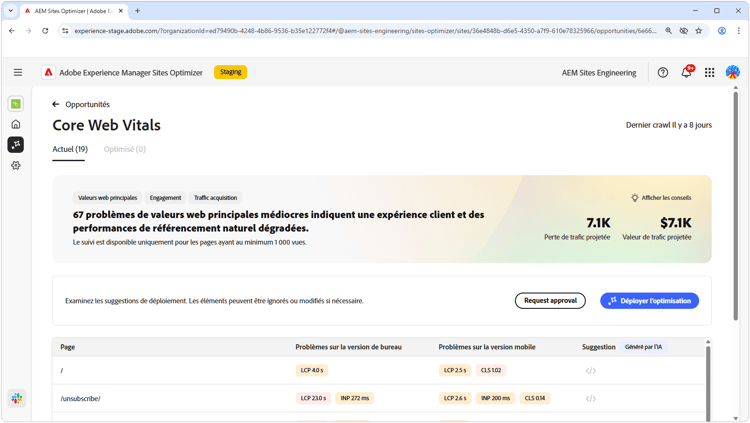
Task: Click Dernier crawl Il y a 8 jours text
Action: 669,125
